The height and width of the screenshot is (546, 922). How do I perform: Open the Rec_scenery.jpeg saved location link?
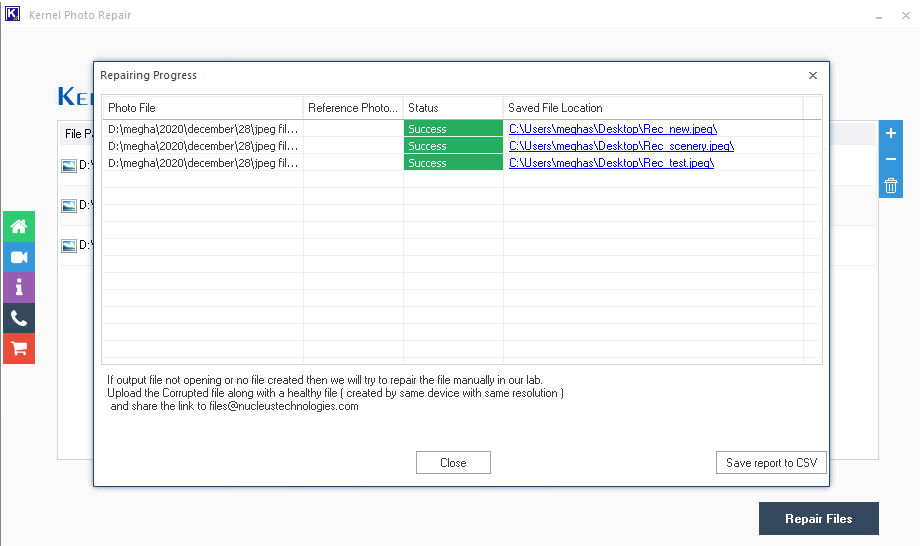click(x=622, y=146)
